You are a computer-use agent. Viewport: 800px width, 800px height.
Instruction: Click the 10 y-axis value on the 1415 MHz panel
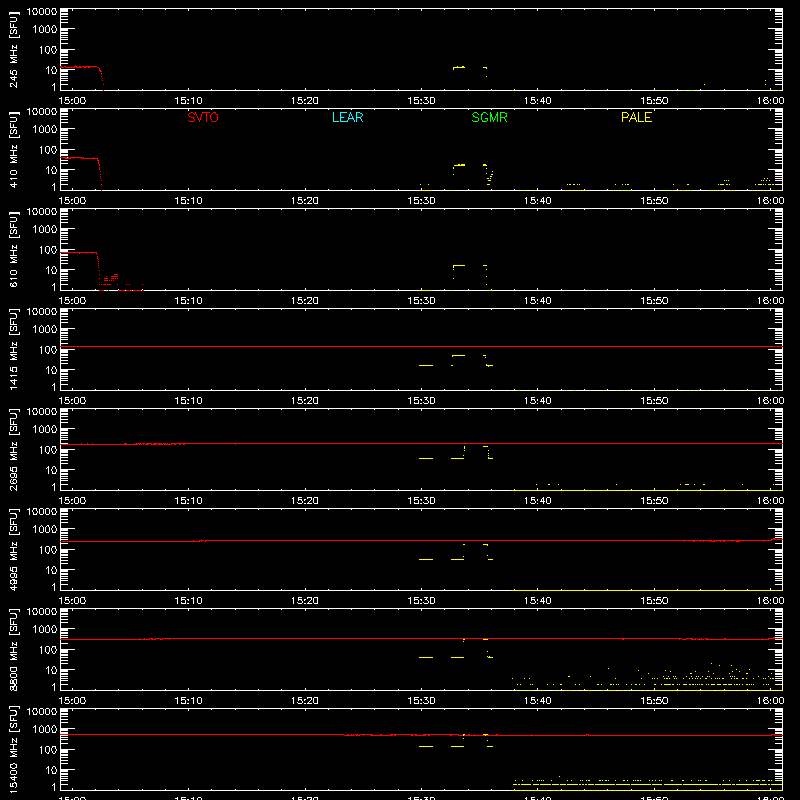coord(51,370)
